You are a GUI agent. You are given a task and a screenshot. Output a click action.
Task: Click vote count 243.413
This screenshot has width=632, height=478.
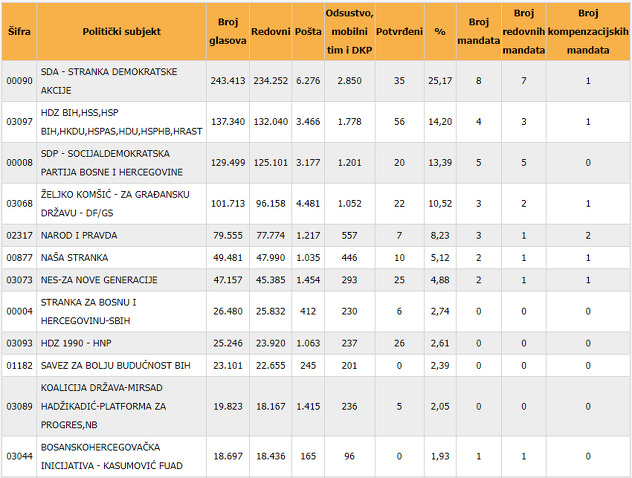tap(228, 81)
